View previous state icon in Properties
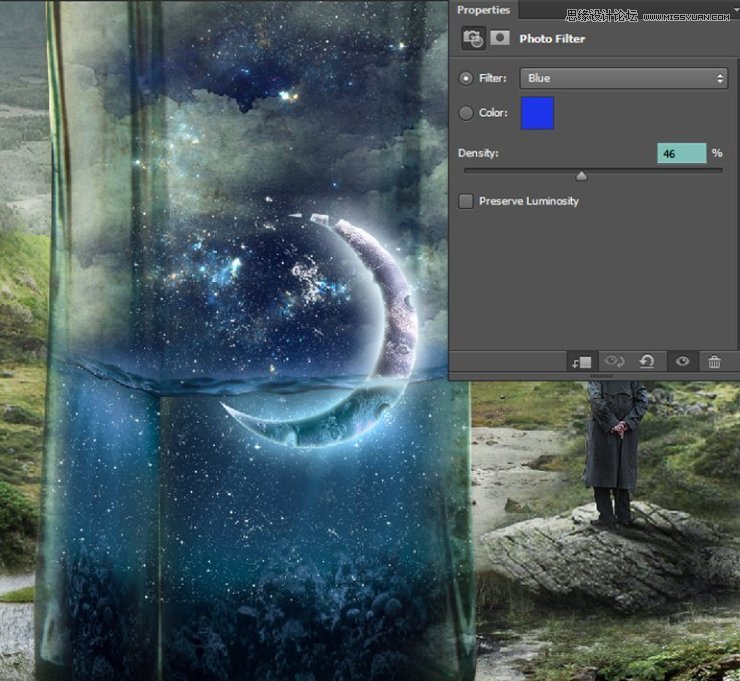The image size is (740, 681). tap(614, 362)
